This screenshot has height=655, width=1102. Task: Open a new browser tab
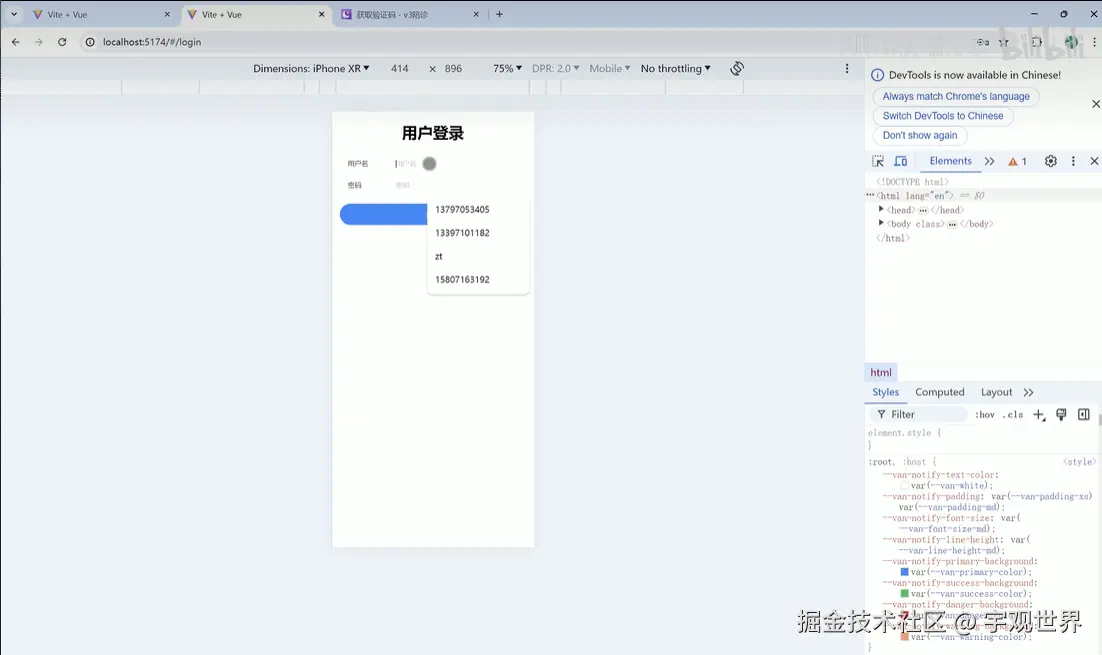tap(500, 14)
